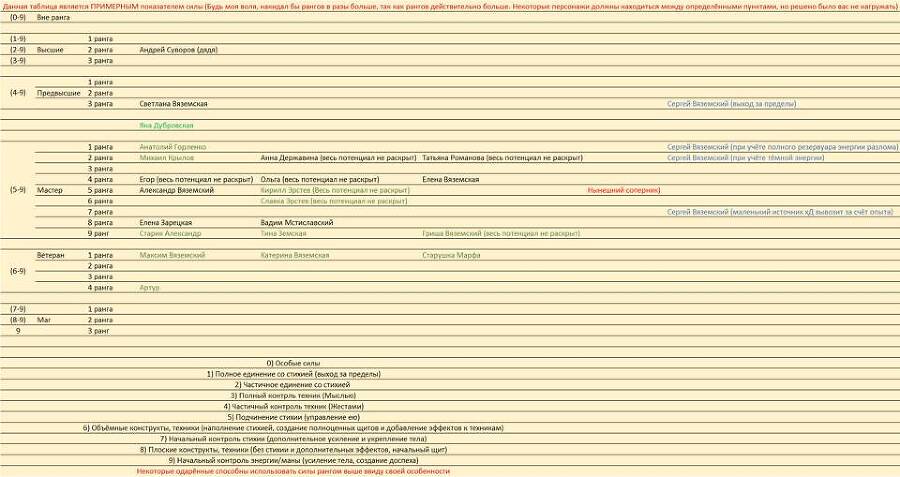Click the "Артур" cell
900x477 pixels.
[149, 287]
